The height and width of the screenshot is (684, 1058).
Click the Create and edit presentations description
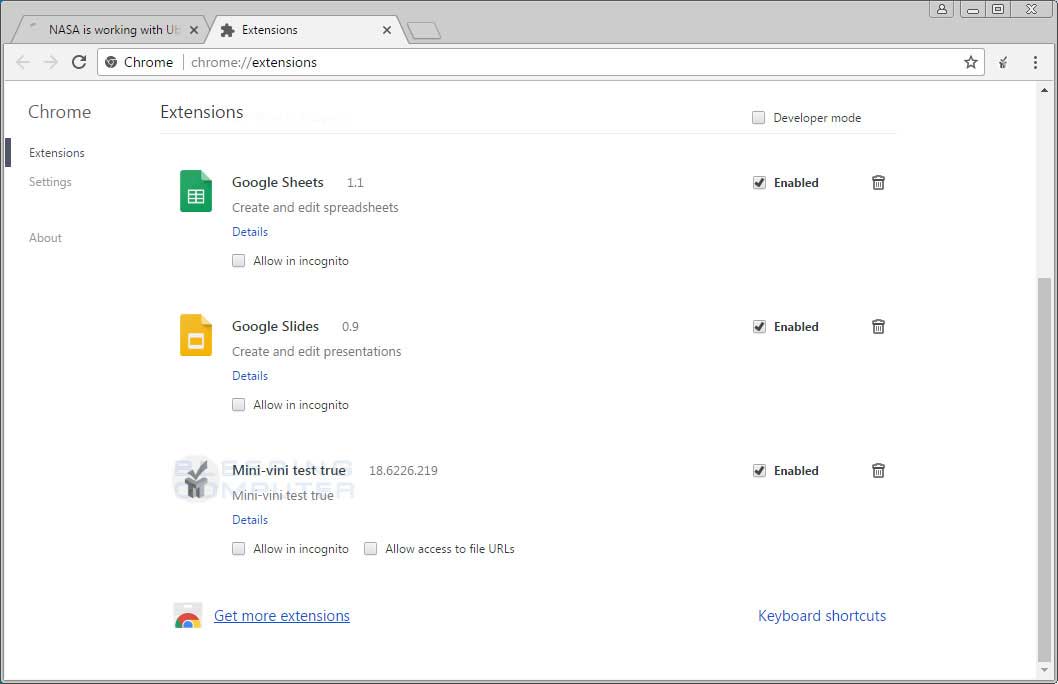316,351
